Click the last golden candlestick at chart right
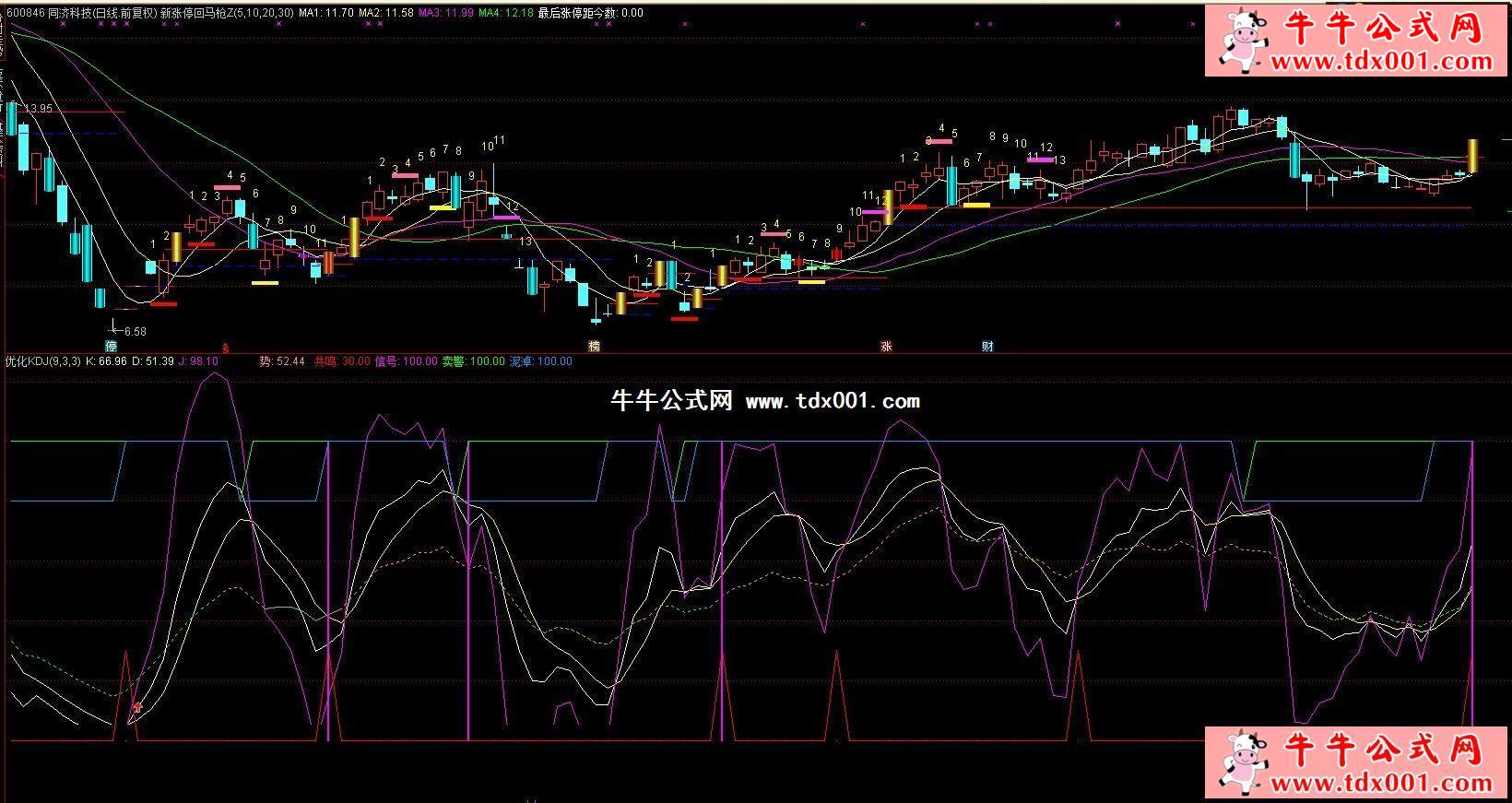1512x803 pixels. (x=1473, y=155)
